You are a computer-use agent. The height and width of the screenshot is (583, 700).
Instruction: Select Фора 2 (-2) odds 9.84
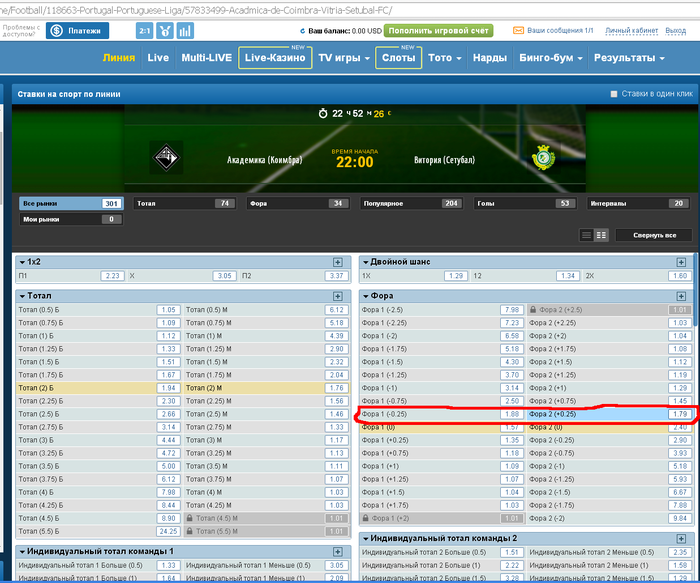click(x=680, y=518)
